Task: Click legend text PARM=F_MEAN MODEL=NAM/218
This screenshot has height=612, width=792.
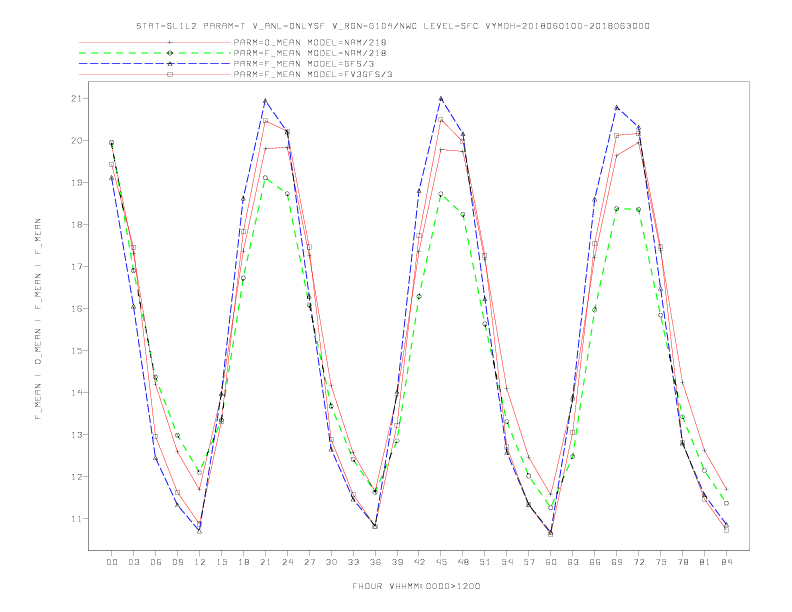Action: (310, 53)
